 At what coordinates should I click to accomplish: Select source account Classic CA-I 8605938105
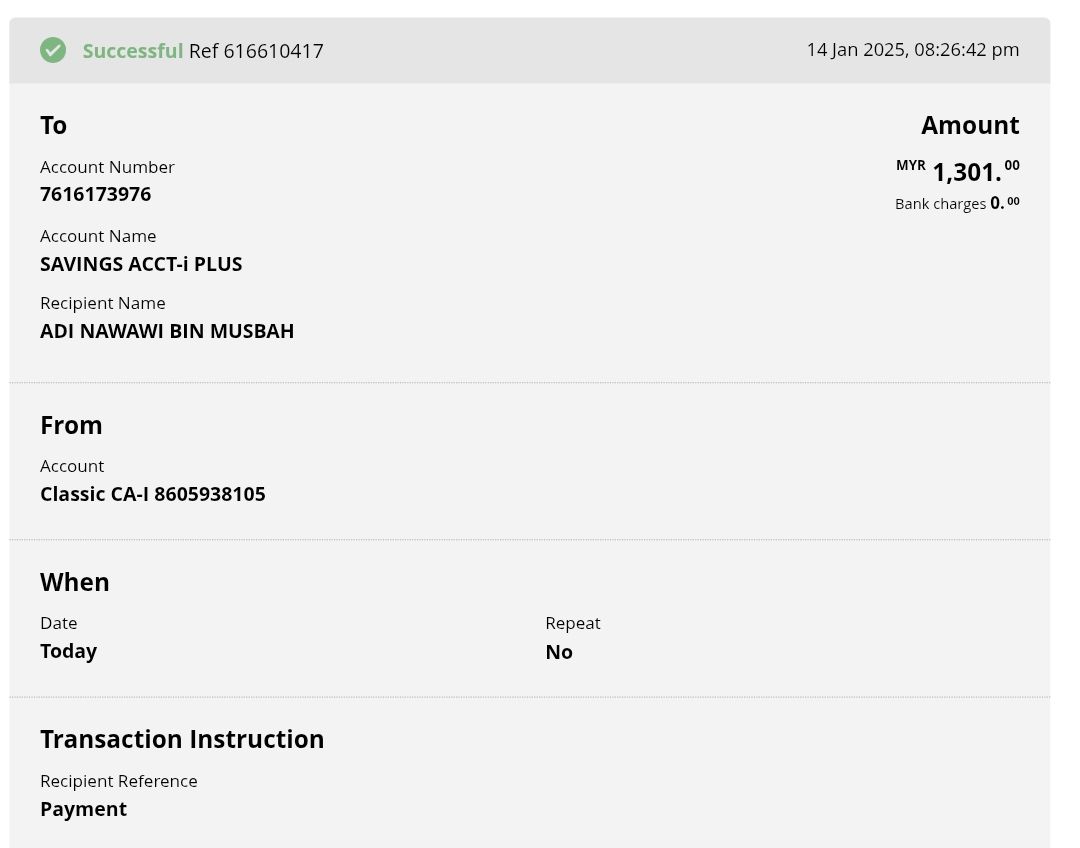click(153, 494)
